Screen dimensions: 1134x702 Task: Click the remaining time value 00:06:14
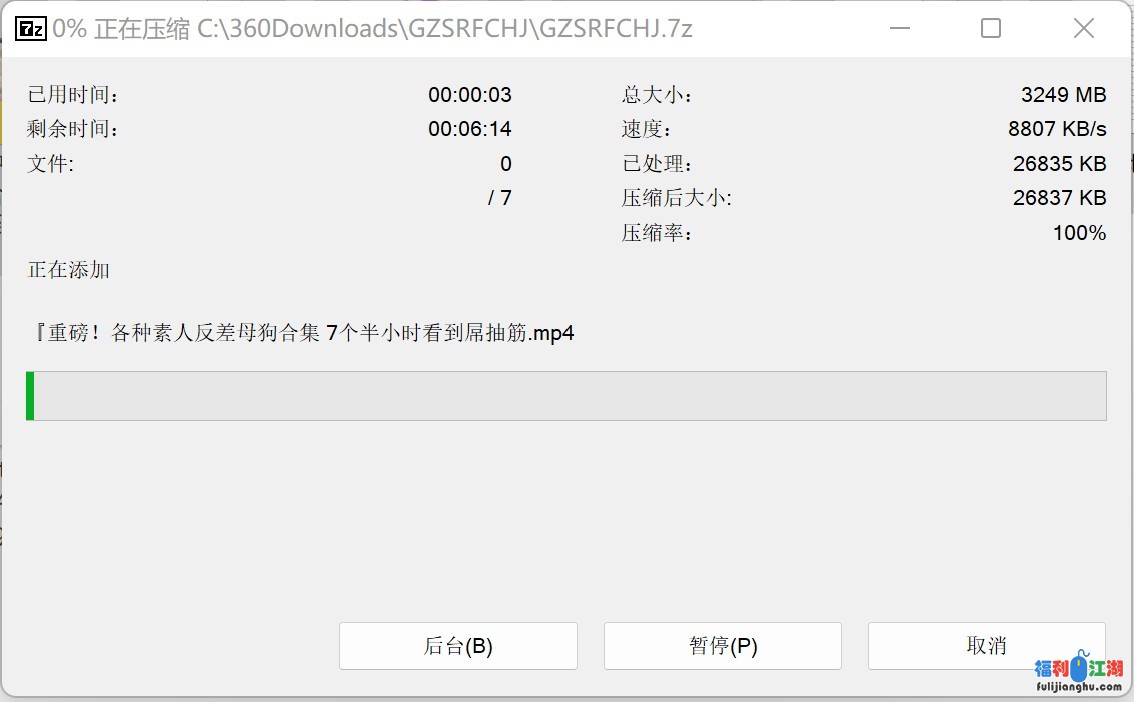click(x=469, y=129)
